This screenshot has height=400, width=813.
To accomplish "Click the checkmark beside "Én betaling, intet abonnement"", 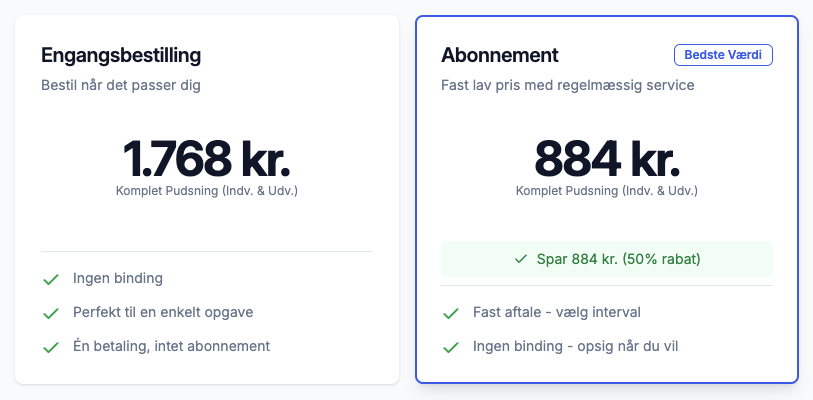I will click(x=51, y=347).
